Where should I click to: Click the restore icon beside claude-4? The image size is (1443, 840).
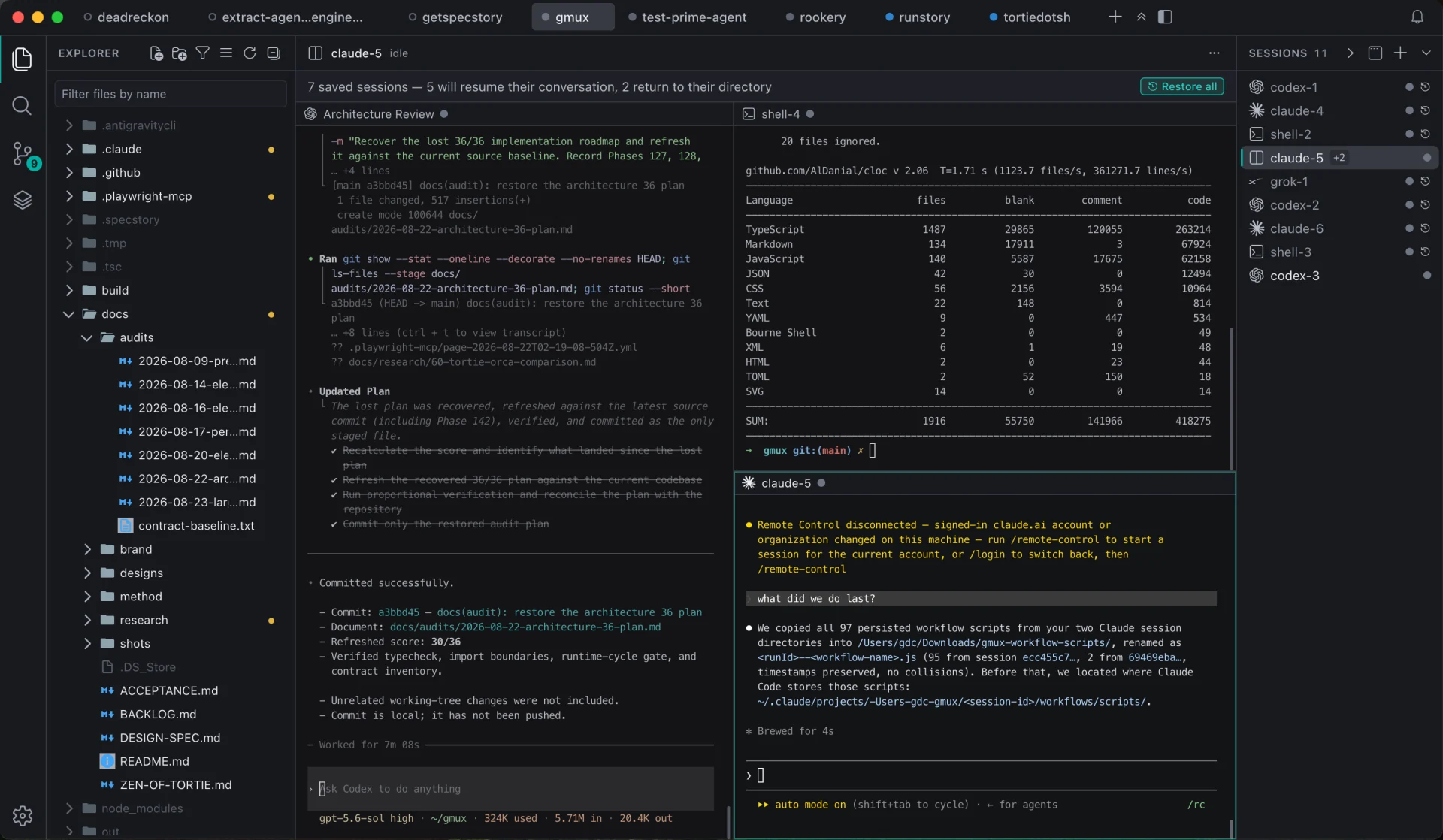tap(1425, 110)
